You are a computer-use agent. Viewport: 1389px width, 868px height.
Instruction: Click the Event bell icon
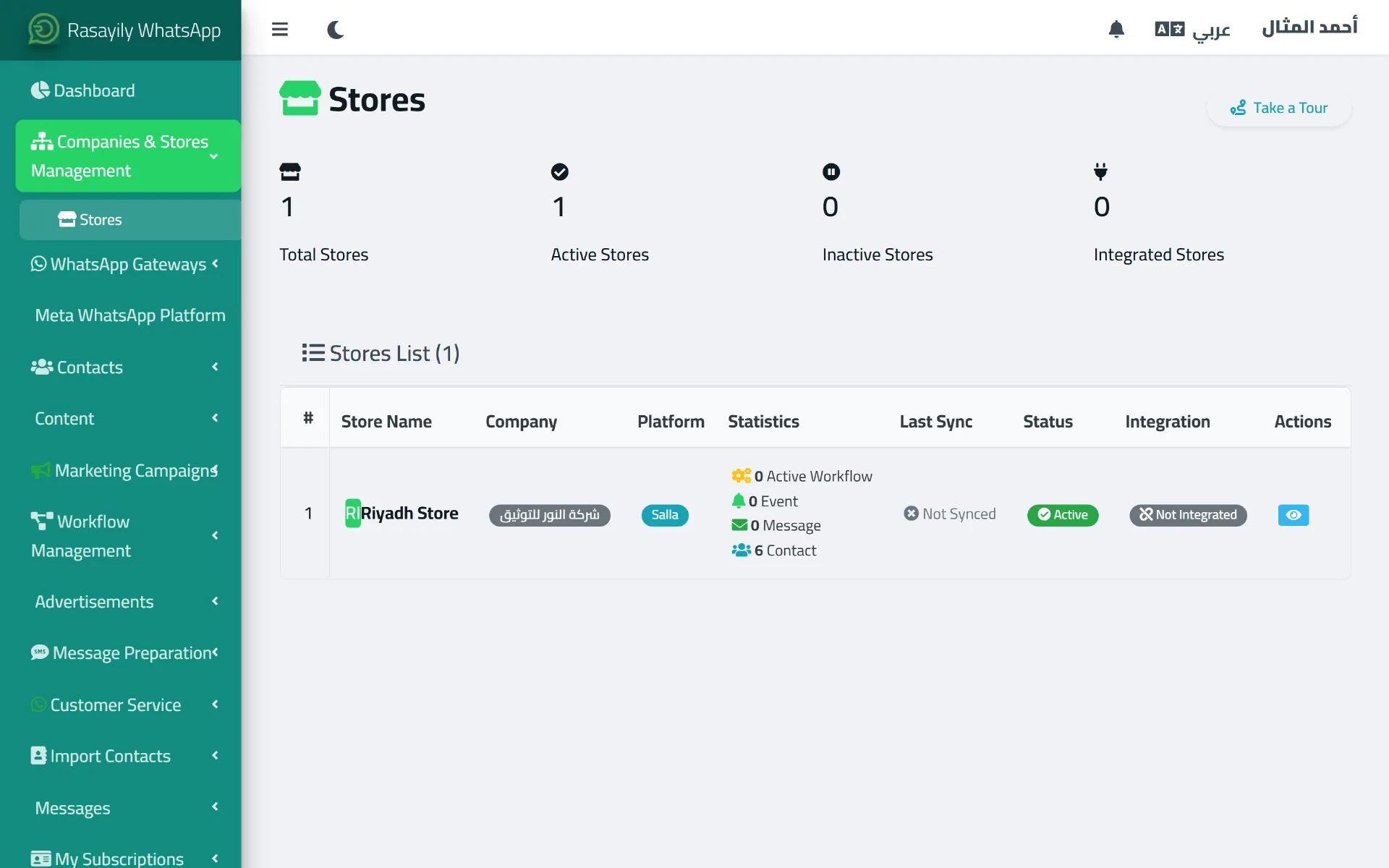(738, 501)
